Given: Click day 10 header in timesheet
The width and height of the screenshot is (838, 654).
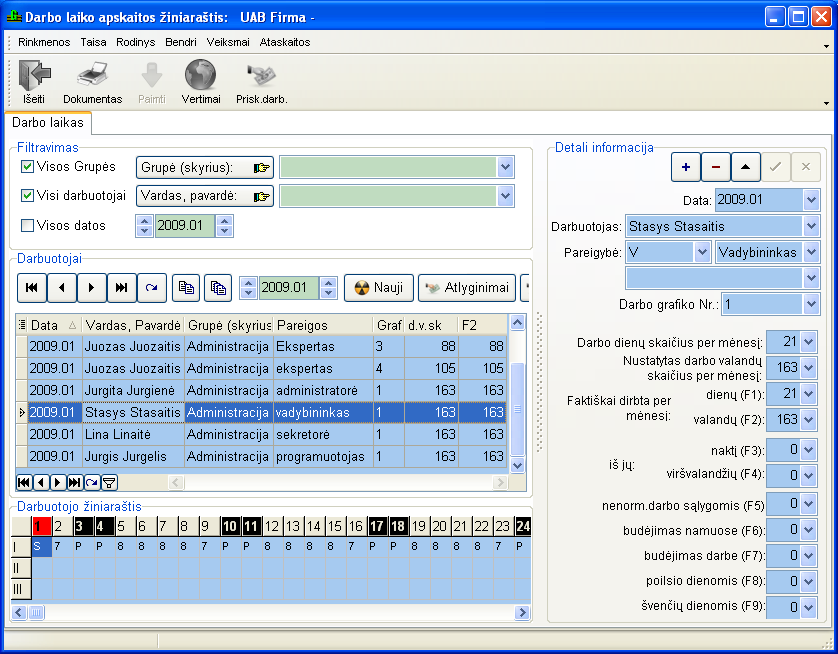Looking at the screenshot, I should [x=230, y=526].
